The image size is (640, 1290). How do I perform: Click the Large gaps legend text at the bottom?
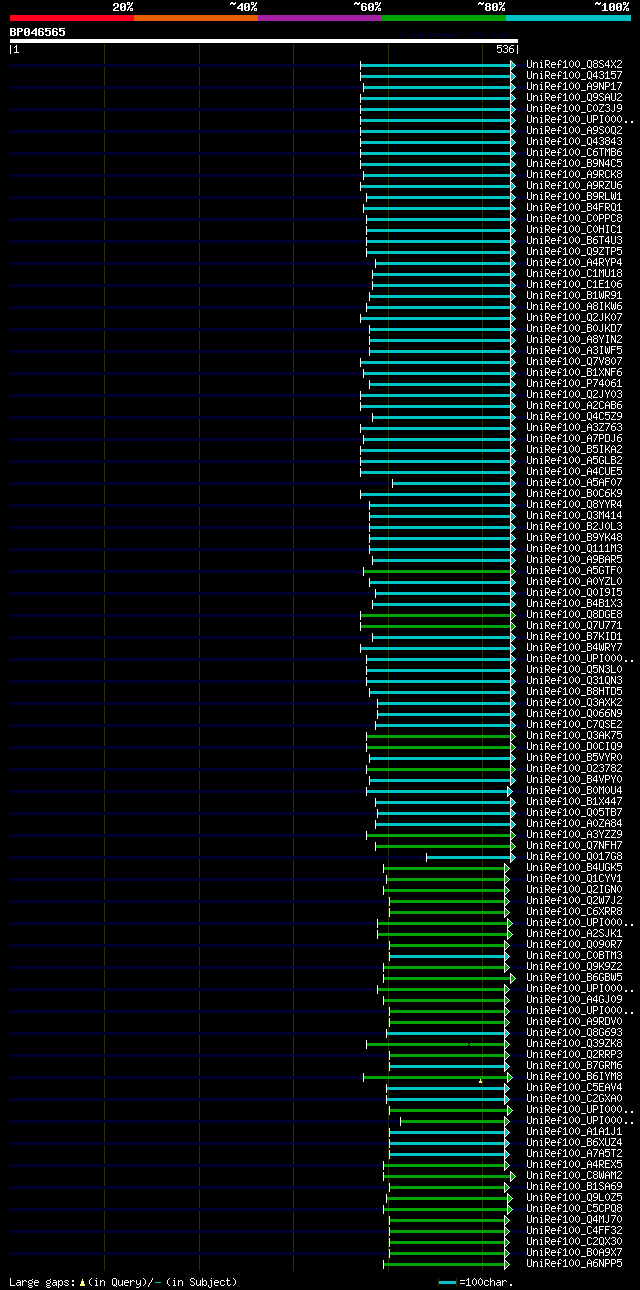123,1282
